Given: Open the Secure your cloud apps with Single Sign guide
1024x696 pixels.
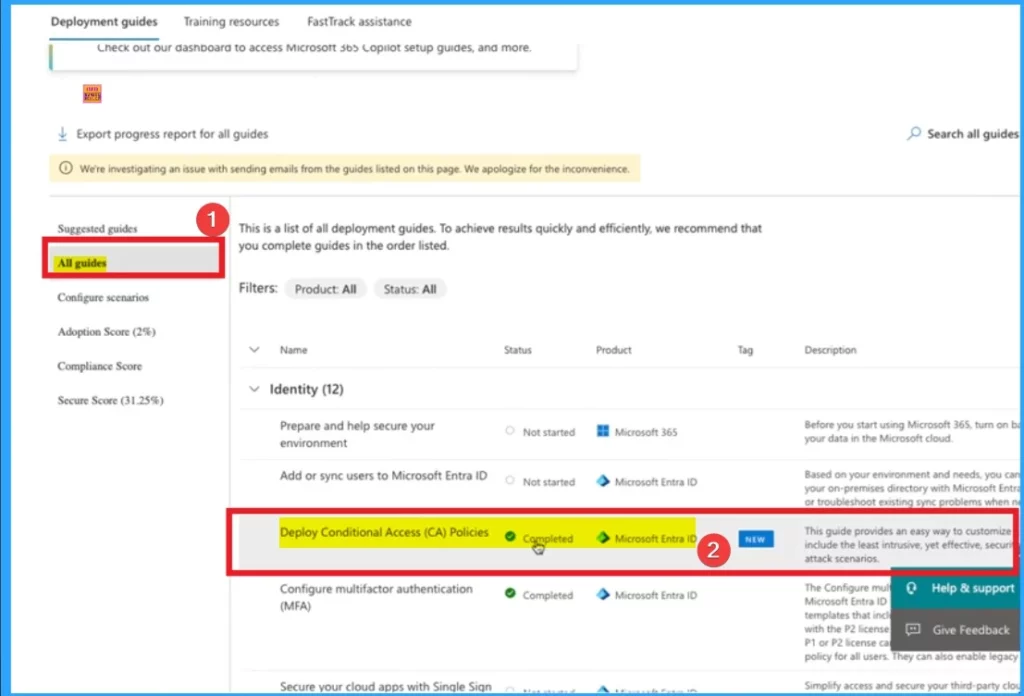Looking at the screenshot, I should coord(385,686).
